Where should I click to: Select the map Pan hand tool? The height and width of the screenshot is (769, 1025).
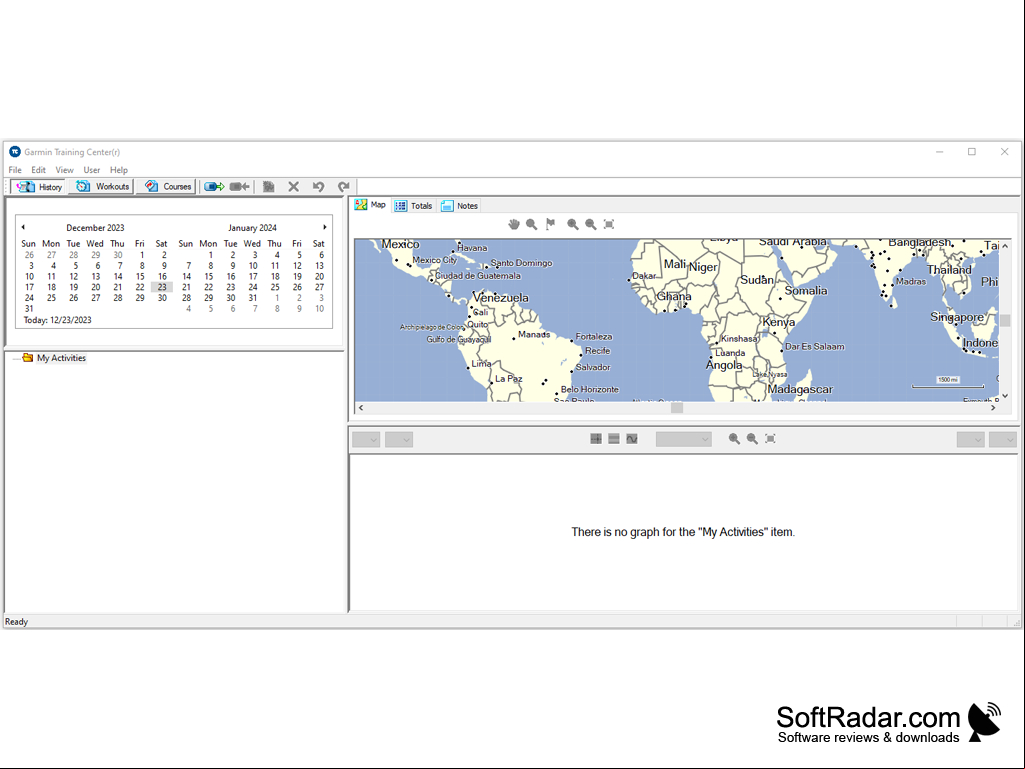click(x=514, y=224)
